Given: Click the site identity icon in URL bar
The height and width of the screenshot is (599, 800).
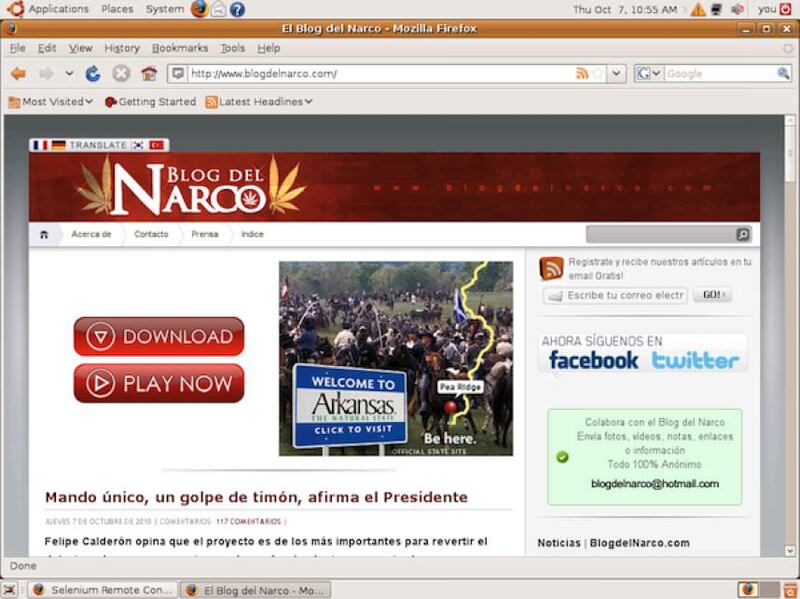Looking at the screenshot, I should [x=178, y=73].
